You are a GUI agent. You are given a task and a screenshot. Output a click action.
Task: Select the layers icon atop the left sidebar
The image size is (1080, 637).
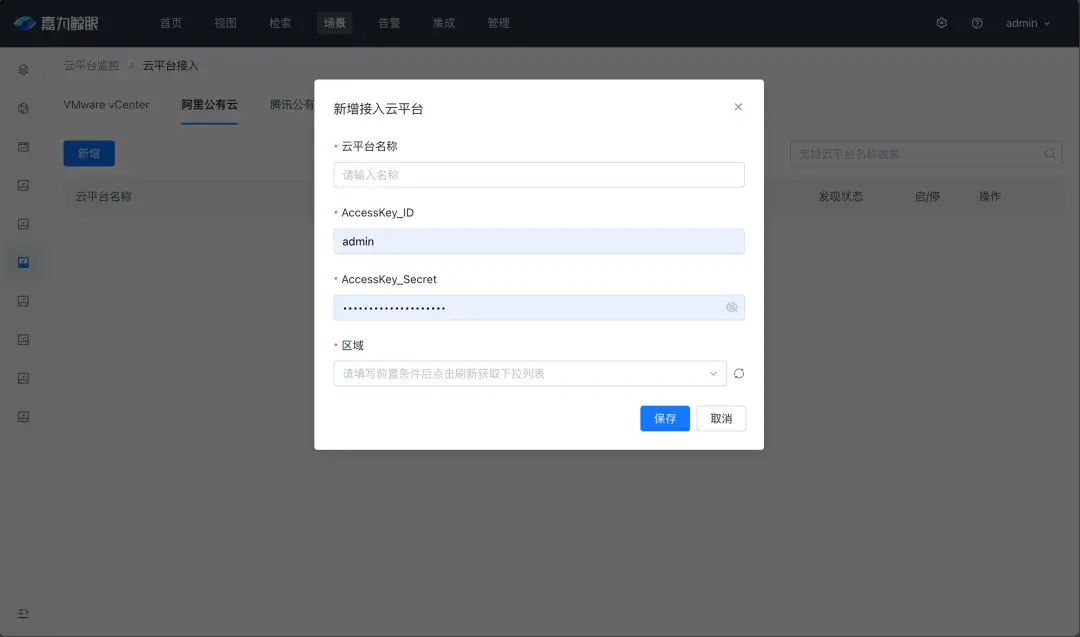(x=22, y=70)
